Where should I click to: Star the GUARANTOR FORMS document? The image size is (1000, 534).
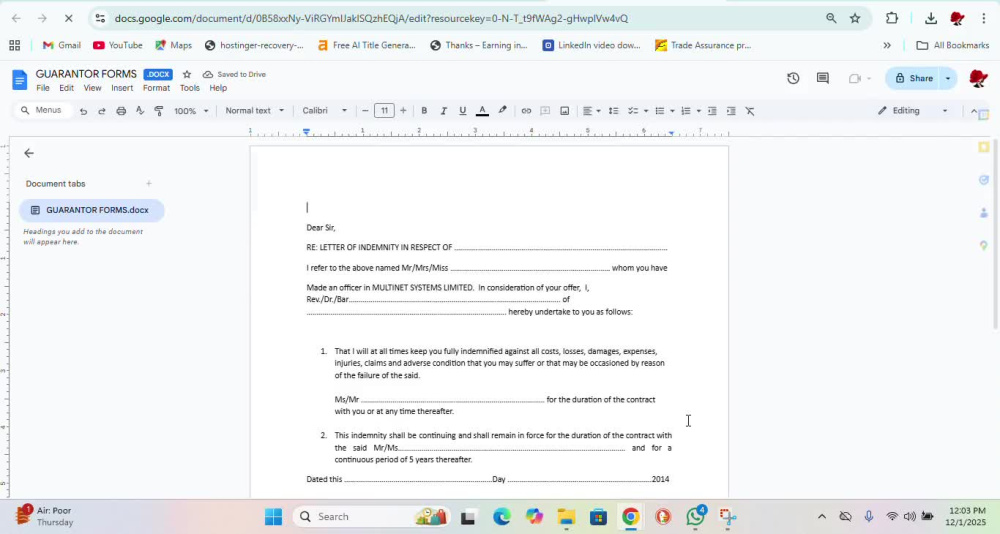click(x=187, y=75)
